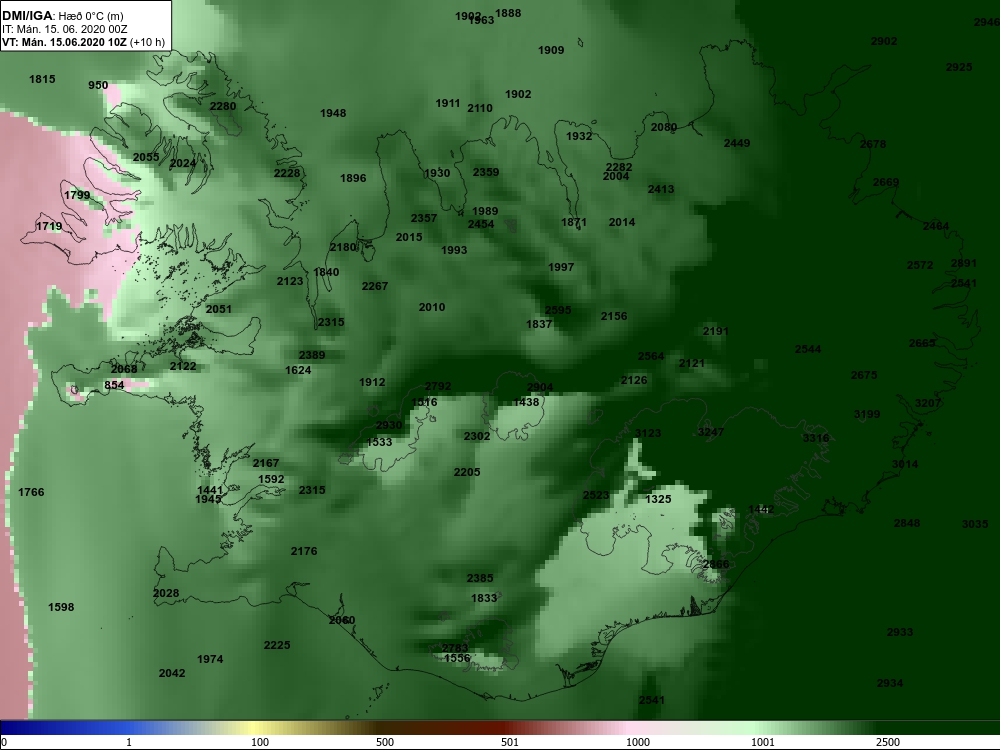Click the map value 2359
The width and height of the screenshot is (1000, 750).
pos(486,172)
